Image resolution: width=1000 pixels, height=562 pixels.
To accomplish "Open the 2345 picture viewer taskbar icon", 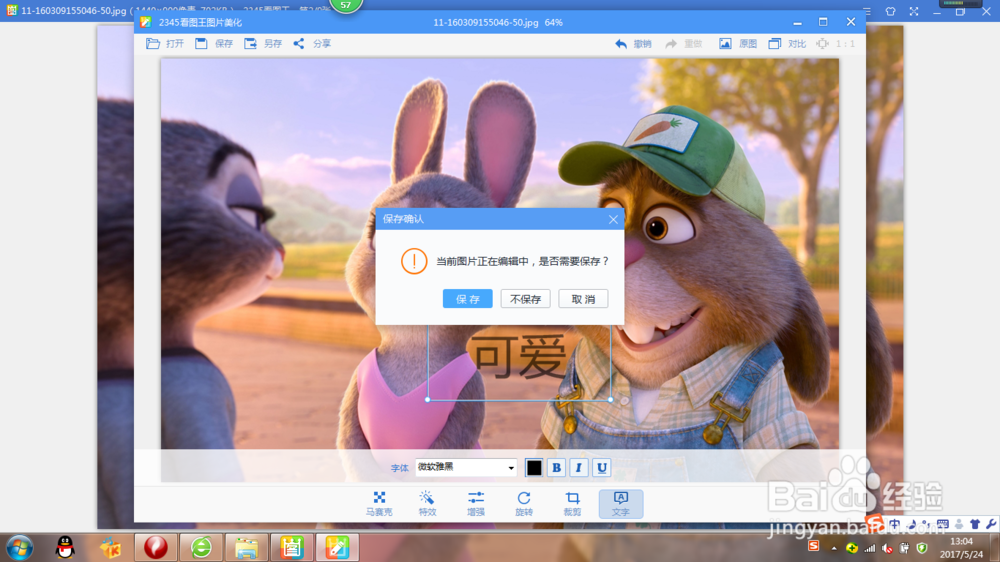I will 291,547.
